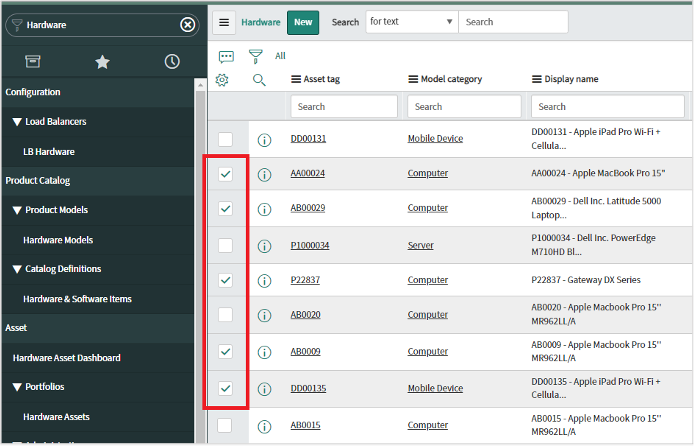Image resolution: width=694 pixels, height=446 pixels.
Task: Open the history clock tab
Action: pyautogui.click(x=172, y=62)
